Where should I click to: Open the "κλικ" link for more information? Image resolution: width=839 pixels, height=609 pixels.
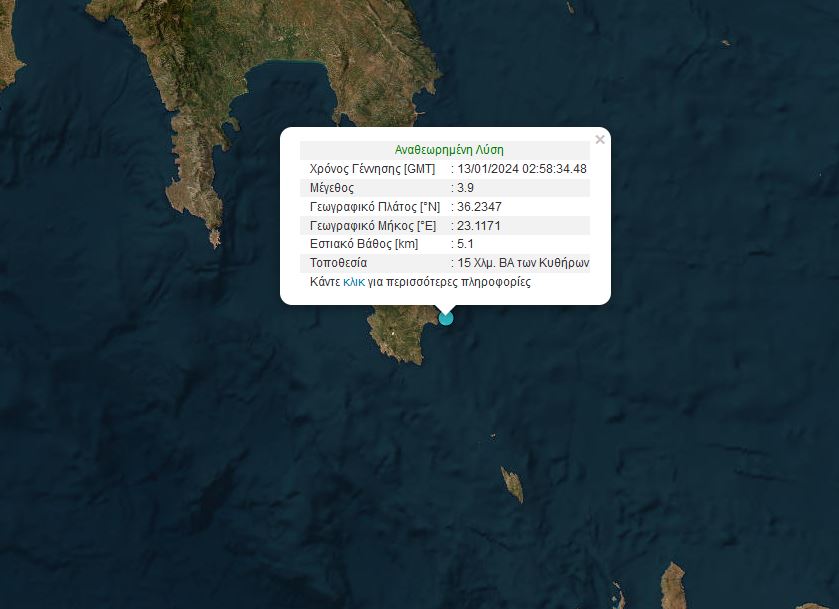pos(354,283)
